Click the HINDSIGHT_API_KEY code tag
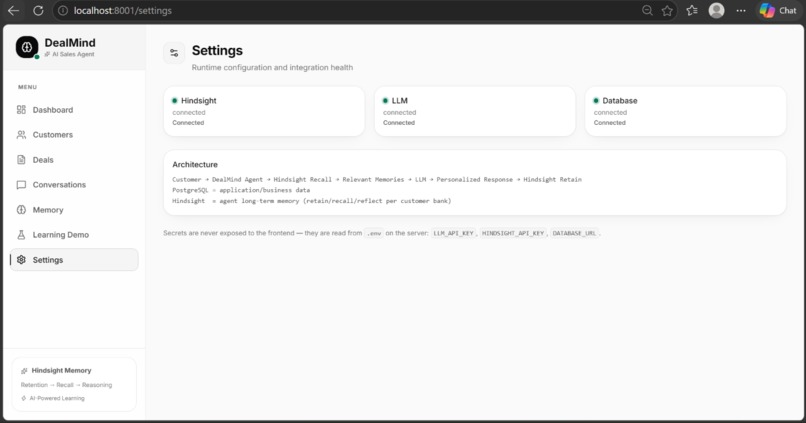The height and width of the screenshot is (423, 806). point(513,233)
